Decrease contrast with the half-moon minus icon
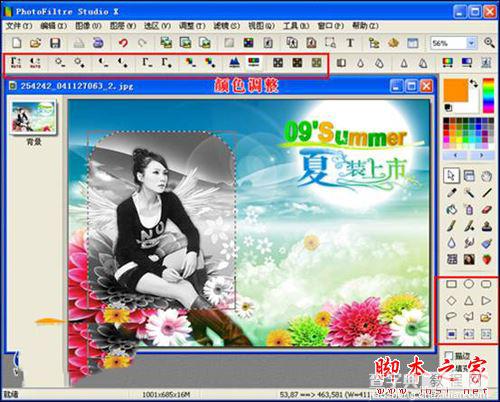This screenshot has height=402, width=500. (104, 62)
